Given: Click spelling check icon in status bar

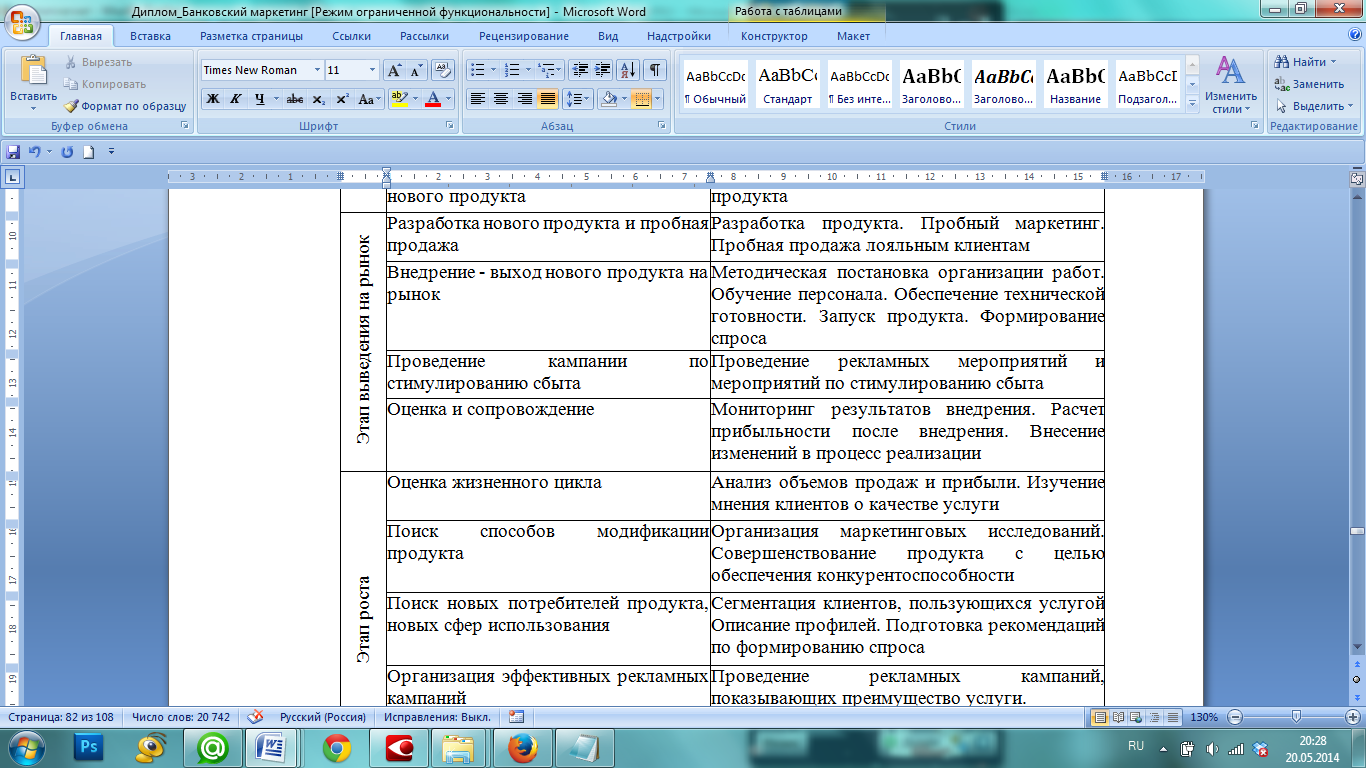Looking at the screenshot, I should pyautogui.click(x=256, y=717).
